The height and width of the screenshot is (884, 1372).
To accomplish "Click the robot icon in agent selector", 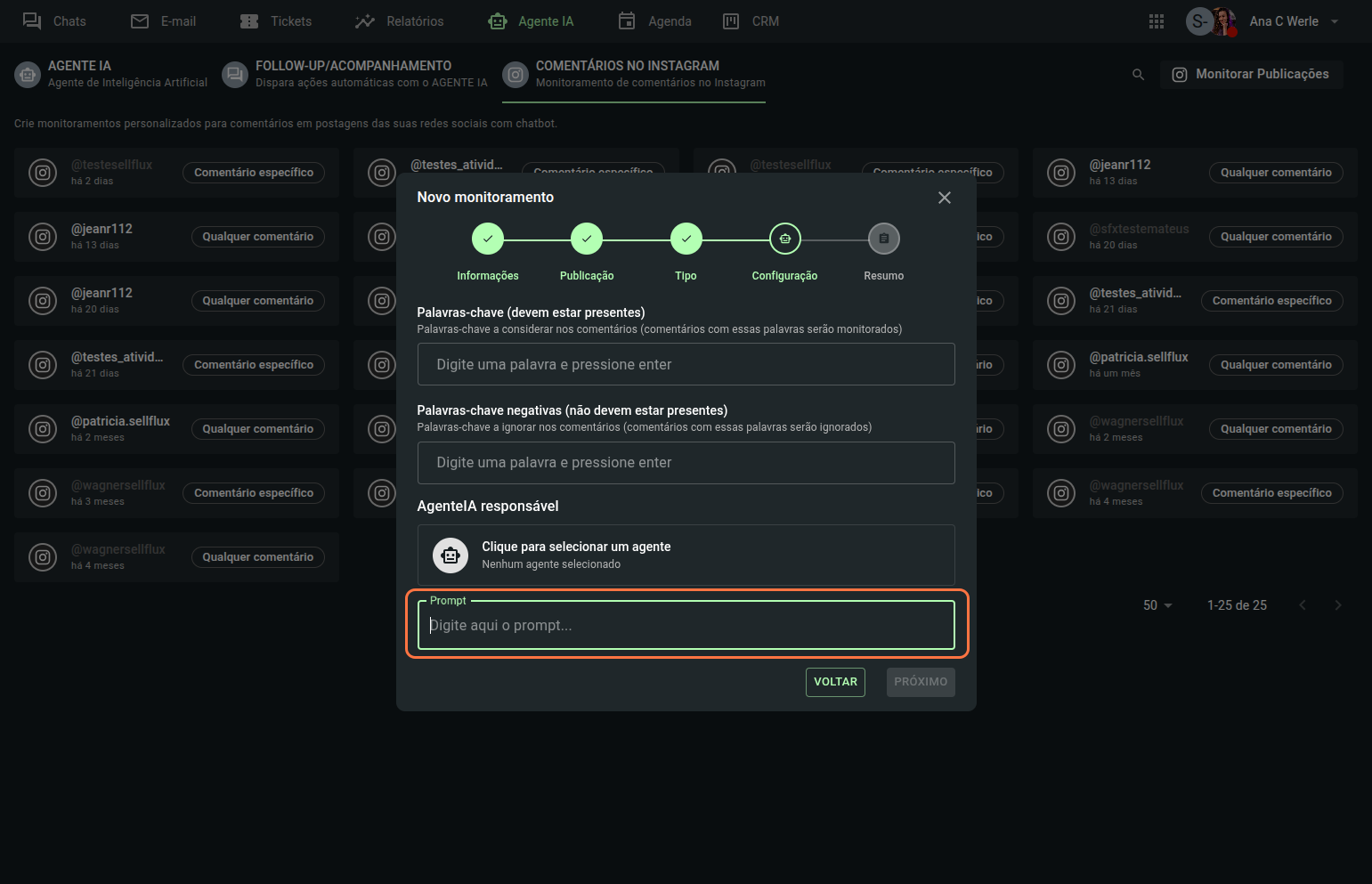I will (x=451, y=556).
